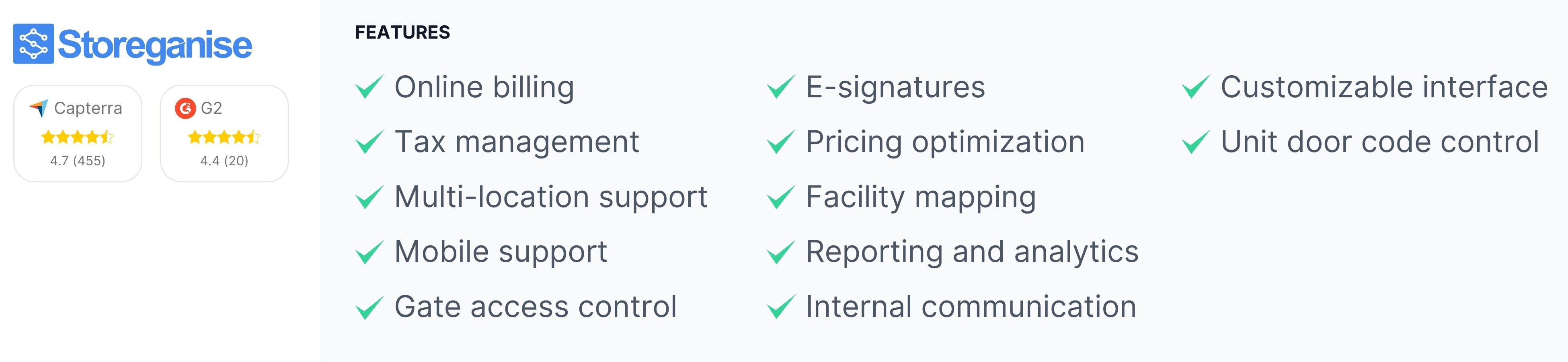Screen dimensions: 1568x362
Task: Click the Storeganise logo icon
Action: [x=33, y=44]
